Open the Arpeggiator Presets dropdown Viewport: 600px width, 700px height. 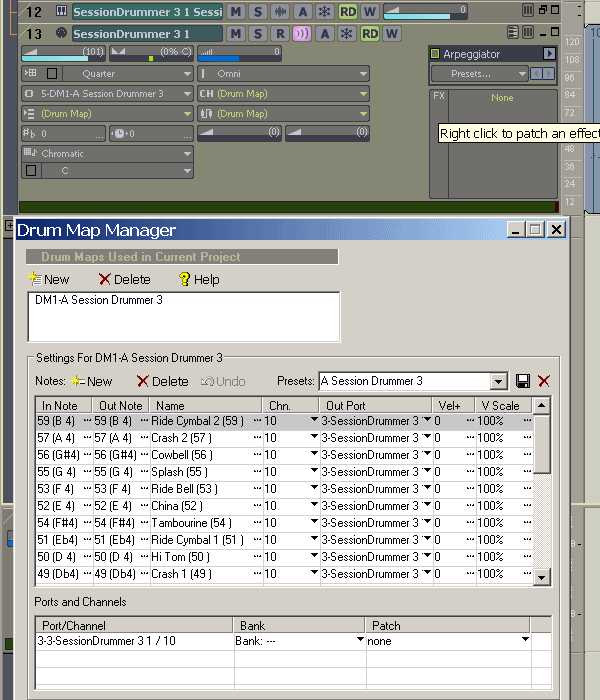[522, 74]
